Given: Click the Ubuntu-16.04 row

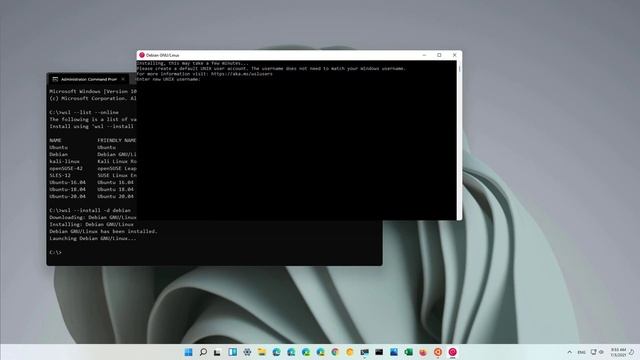Looking at the screenshot, I should pyautogui.click(x=93, y=182).
